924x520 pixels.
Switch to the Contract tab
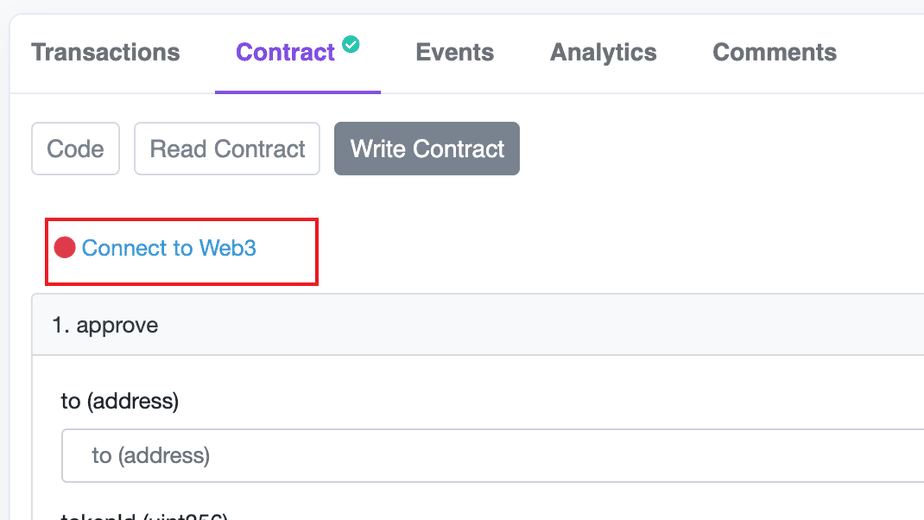tap(285, 52)
